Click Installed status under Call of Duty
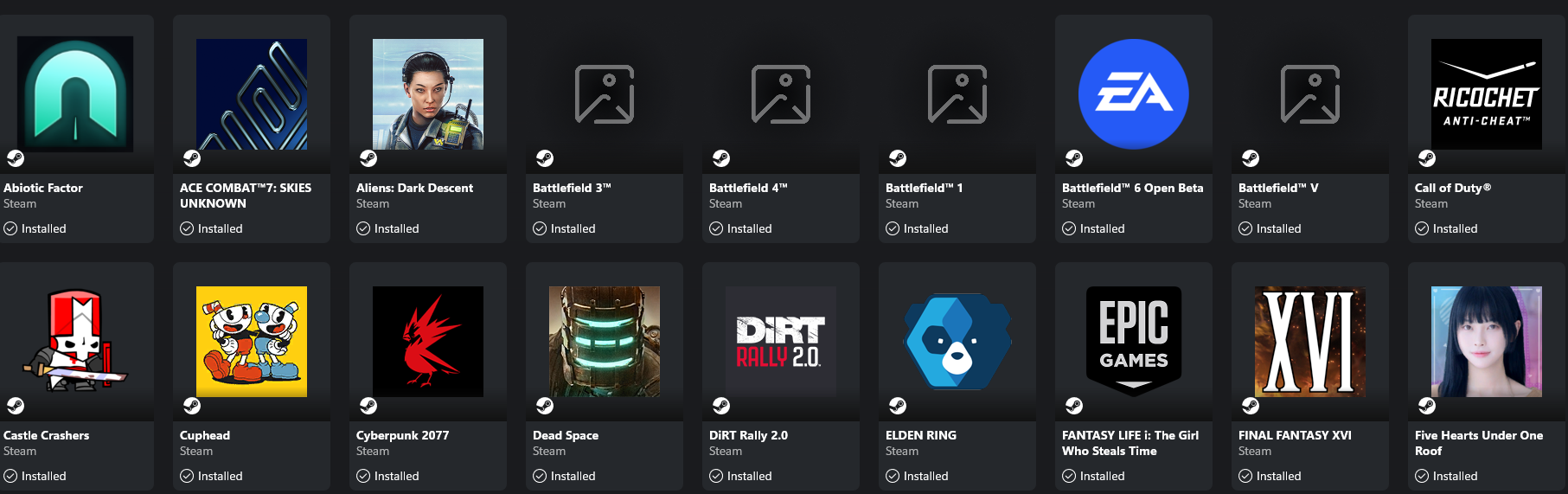This screenshot has height=494, width=1568. tap(1447, 228)
